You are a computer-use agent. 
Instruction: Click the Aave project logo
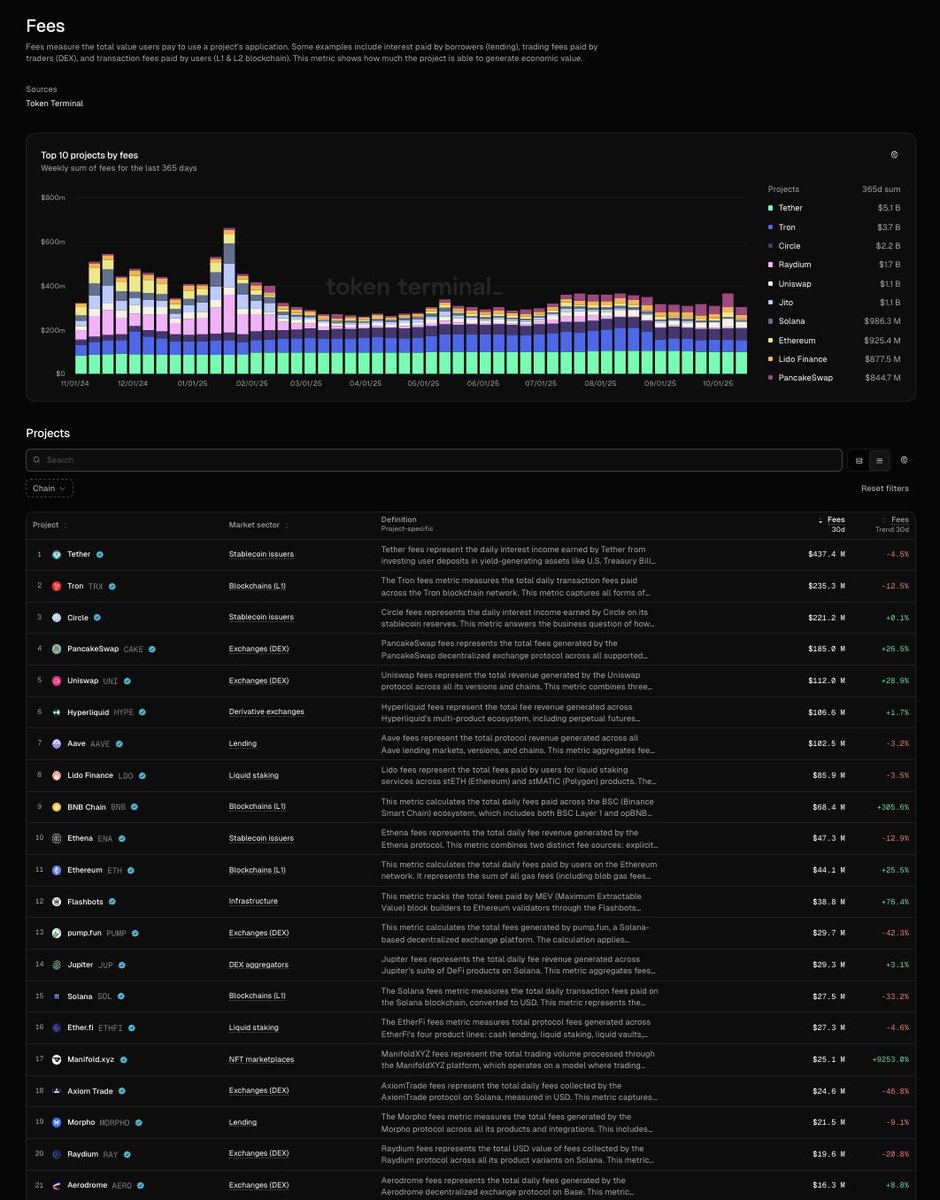click(57, 744)
